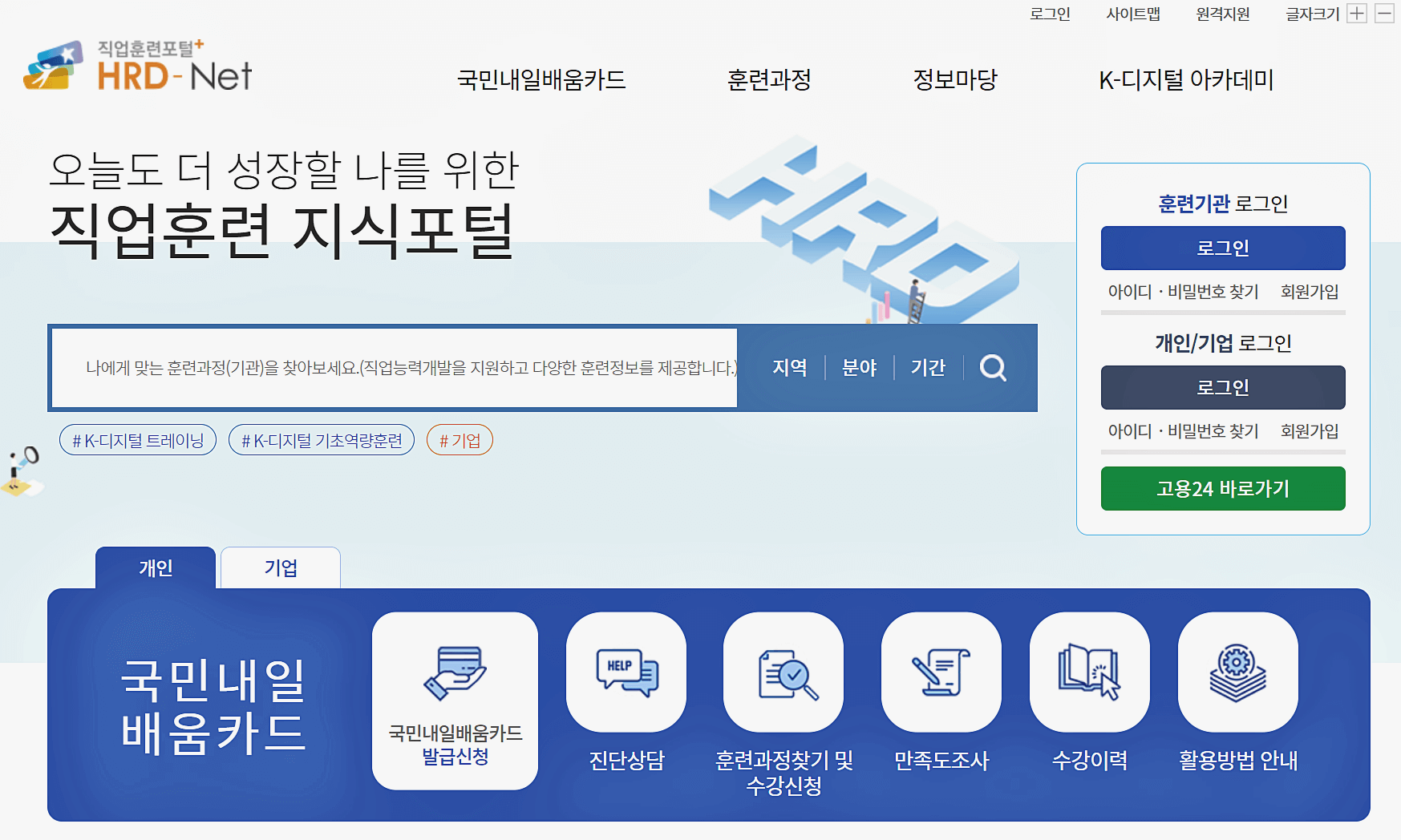Open 국민내일배움카드 top menu
Image resolution: width=1401 pixels, height=840 pixels.
click(x=541, y=80)
